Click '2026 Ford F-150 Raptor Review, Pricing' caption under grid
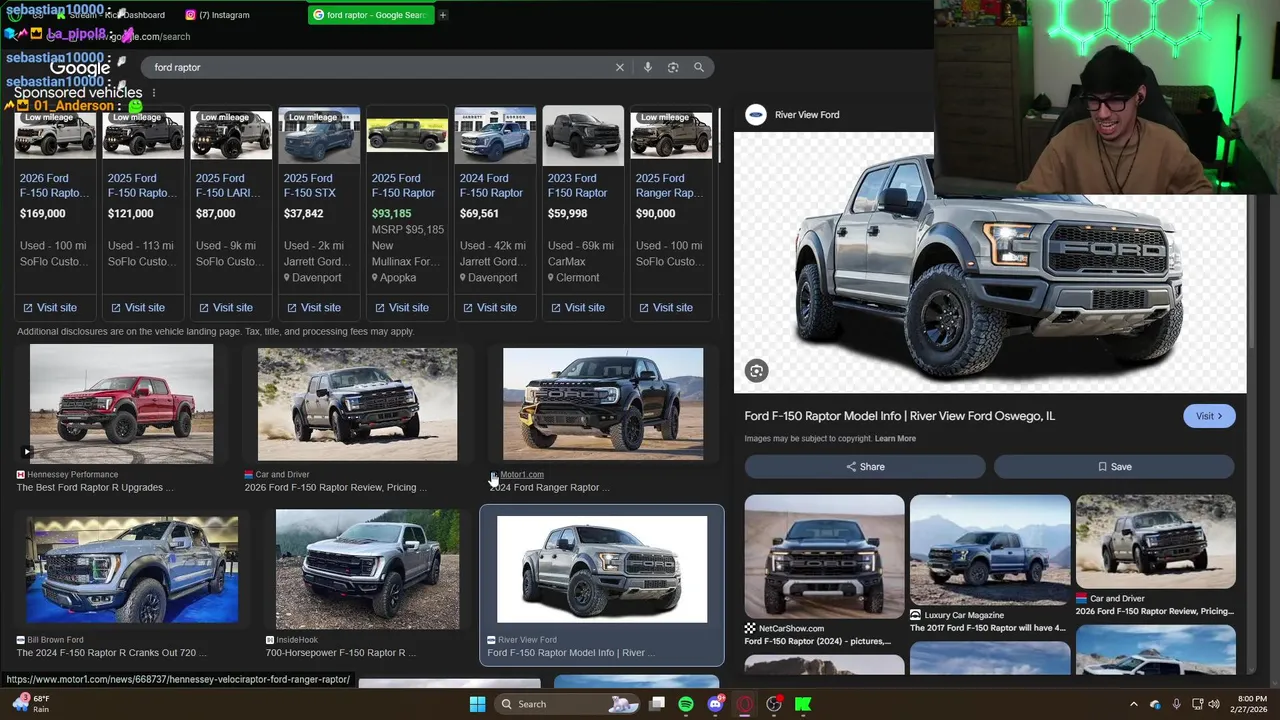Image resolution: width=1280 pixels, height=720 pixels. pyautogui.click(x=335, y=487)
